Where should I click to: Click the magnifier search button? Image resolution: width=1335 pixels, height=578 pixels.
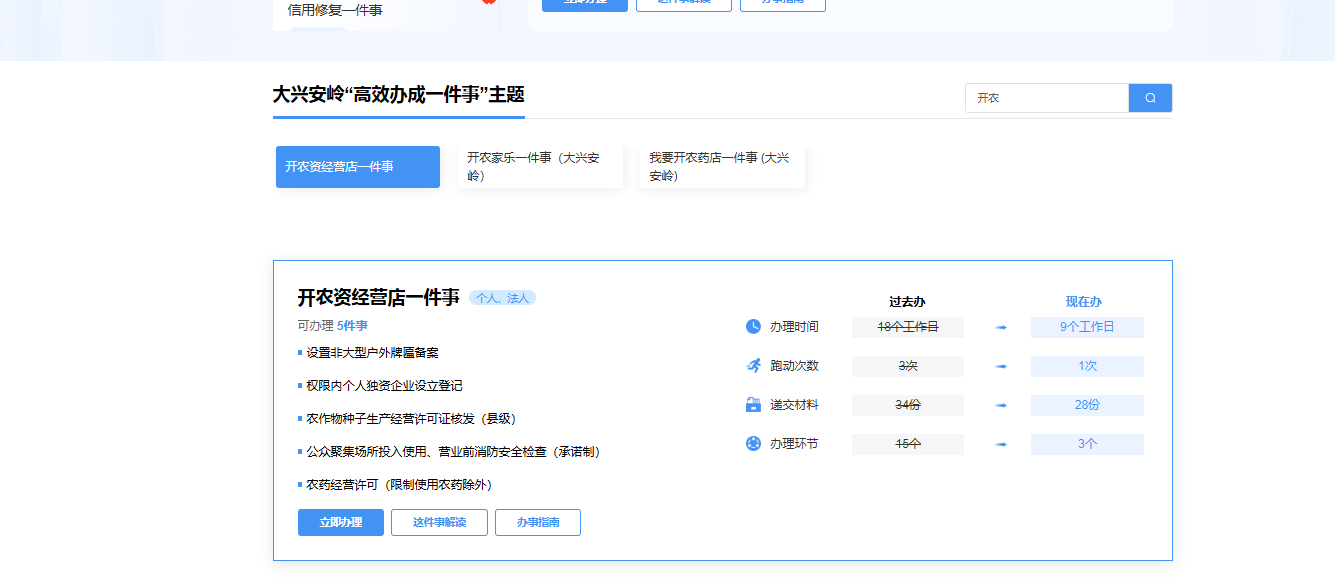(1150, 98)
